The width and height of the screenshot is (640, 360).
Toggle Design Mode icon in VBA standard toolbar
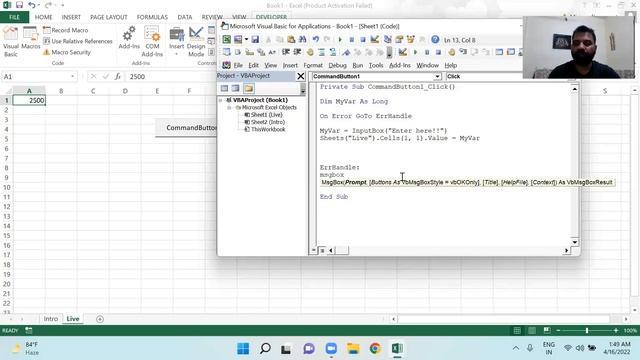click(x=375, y=40)
